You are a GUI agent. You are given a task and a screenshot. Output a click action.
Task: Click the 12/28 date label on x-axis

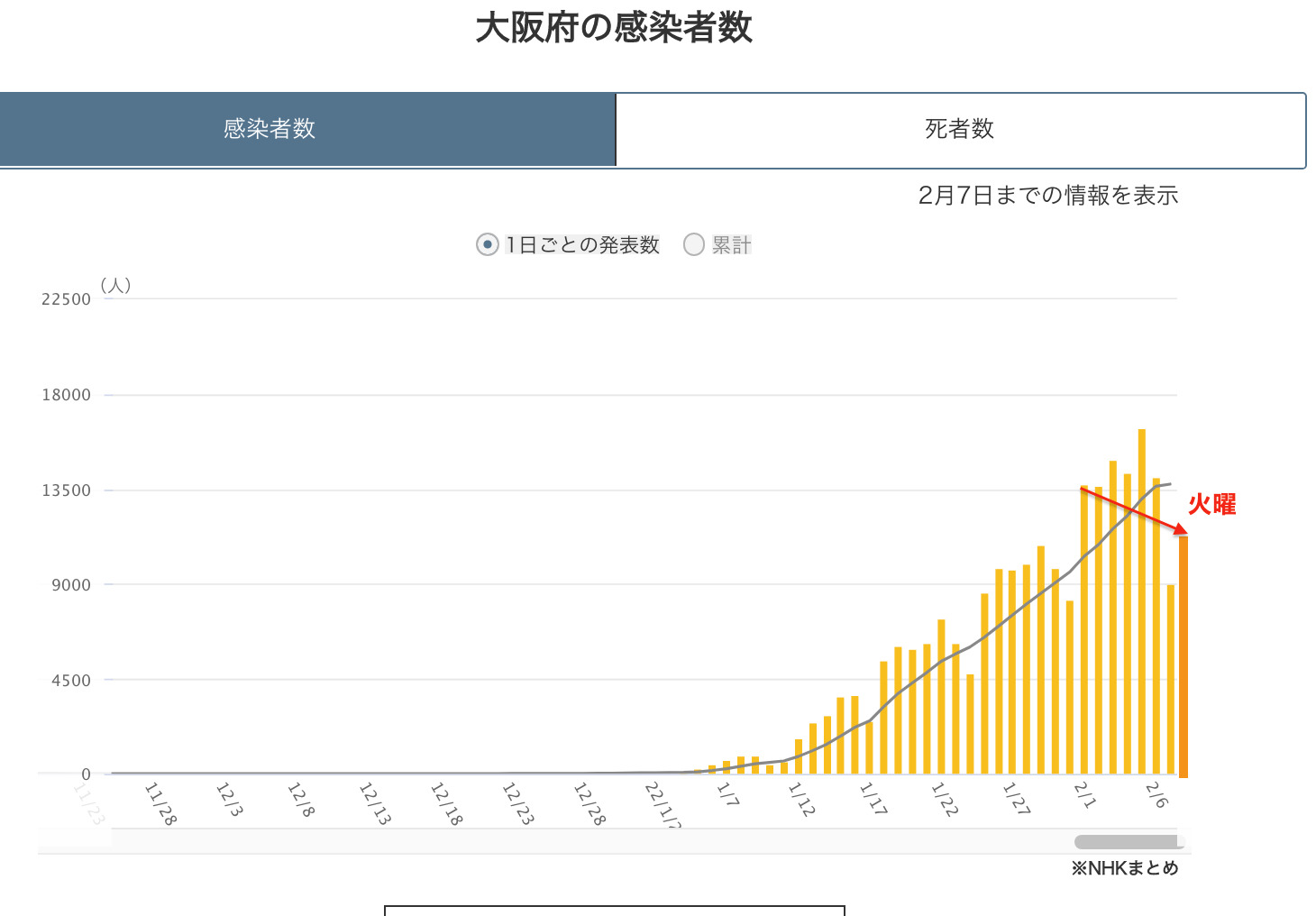pos(589,802)
